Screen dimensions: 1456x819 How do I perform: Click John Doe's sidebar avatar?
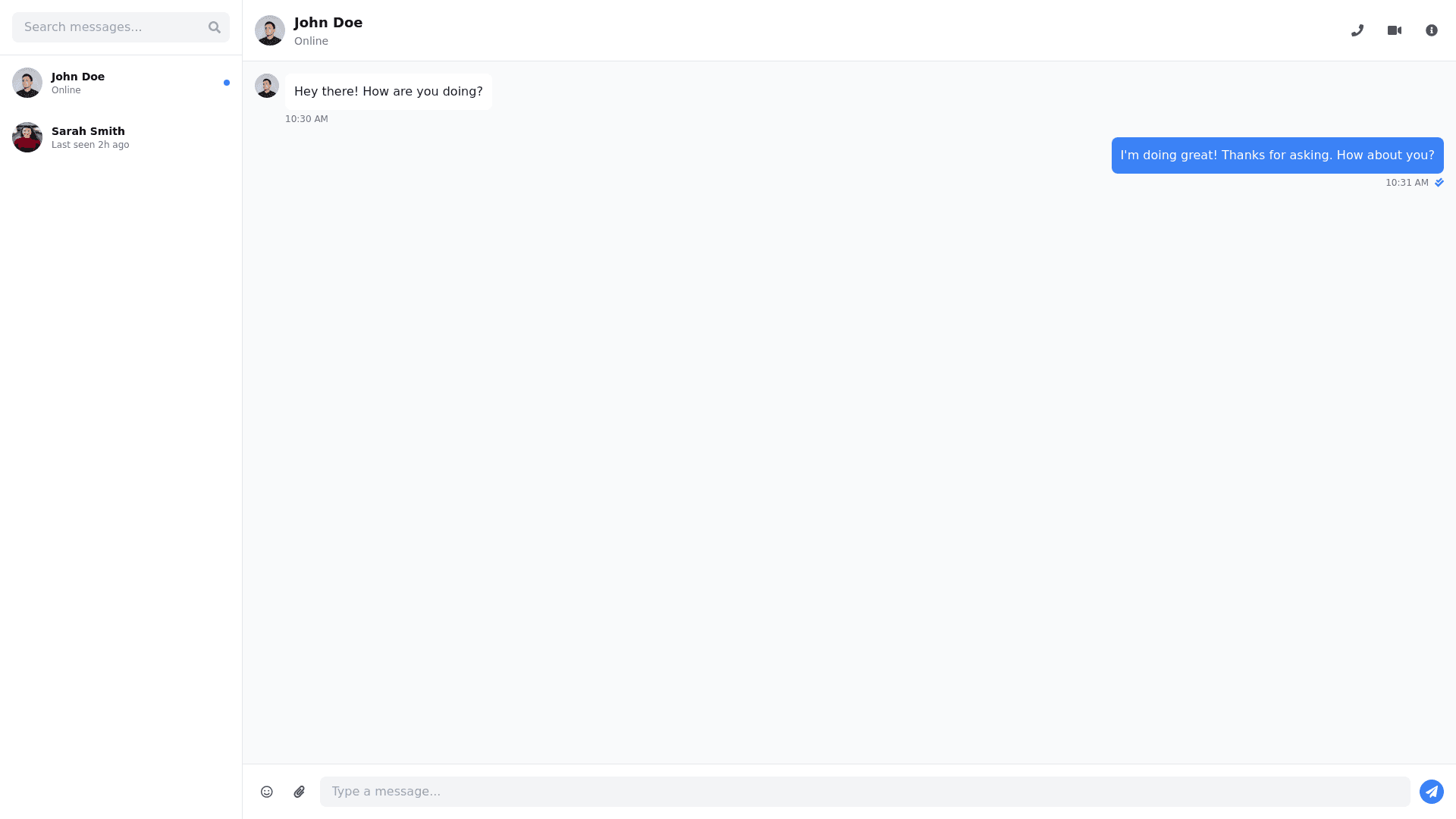point(27,83)
